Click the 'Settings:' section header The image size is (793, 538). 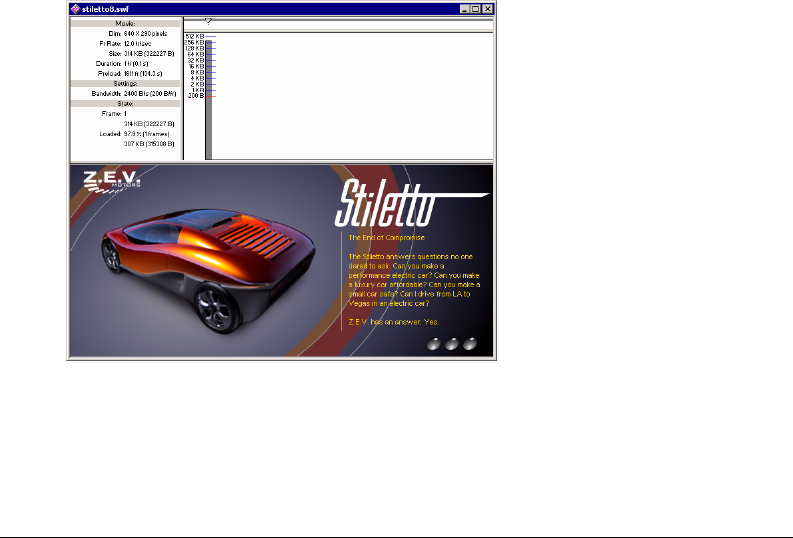[x=125, y=83]
